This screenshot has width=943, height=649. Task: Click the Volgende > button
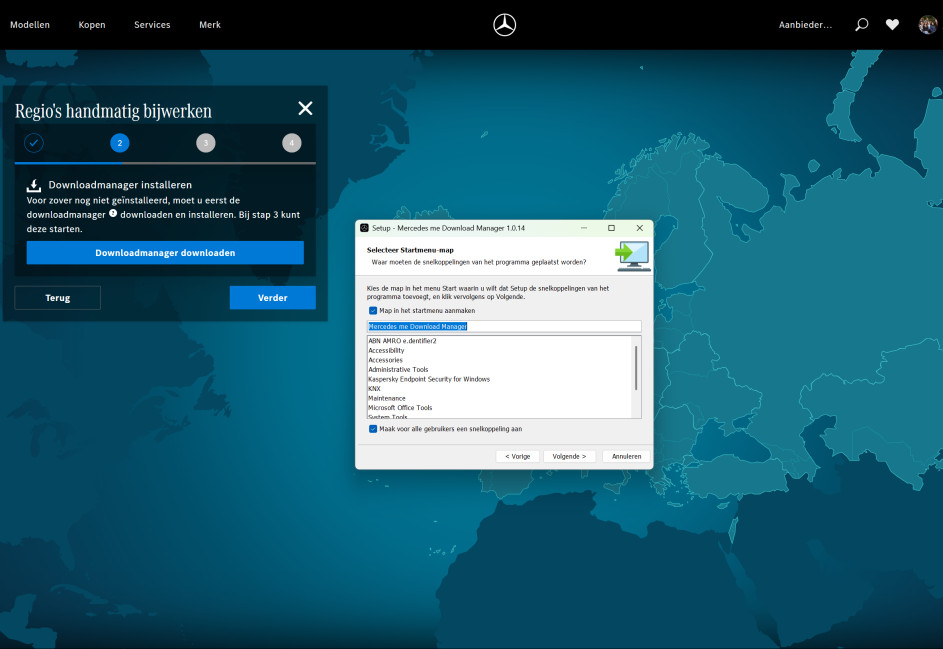[569, 457]
